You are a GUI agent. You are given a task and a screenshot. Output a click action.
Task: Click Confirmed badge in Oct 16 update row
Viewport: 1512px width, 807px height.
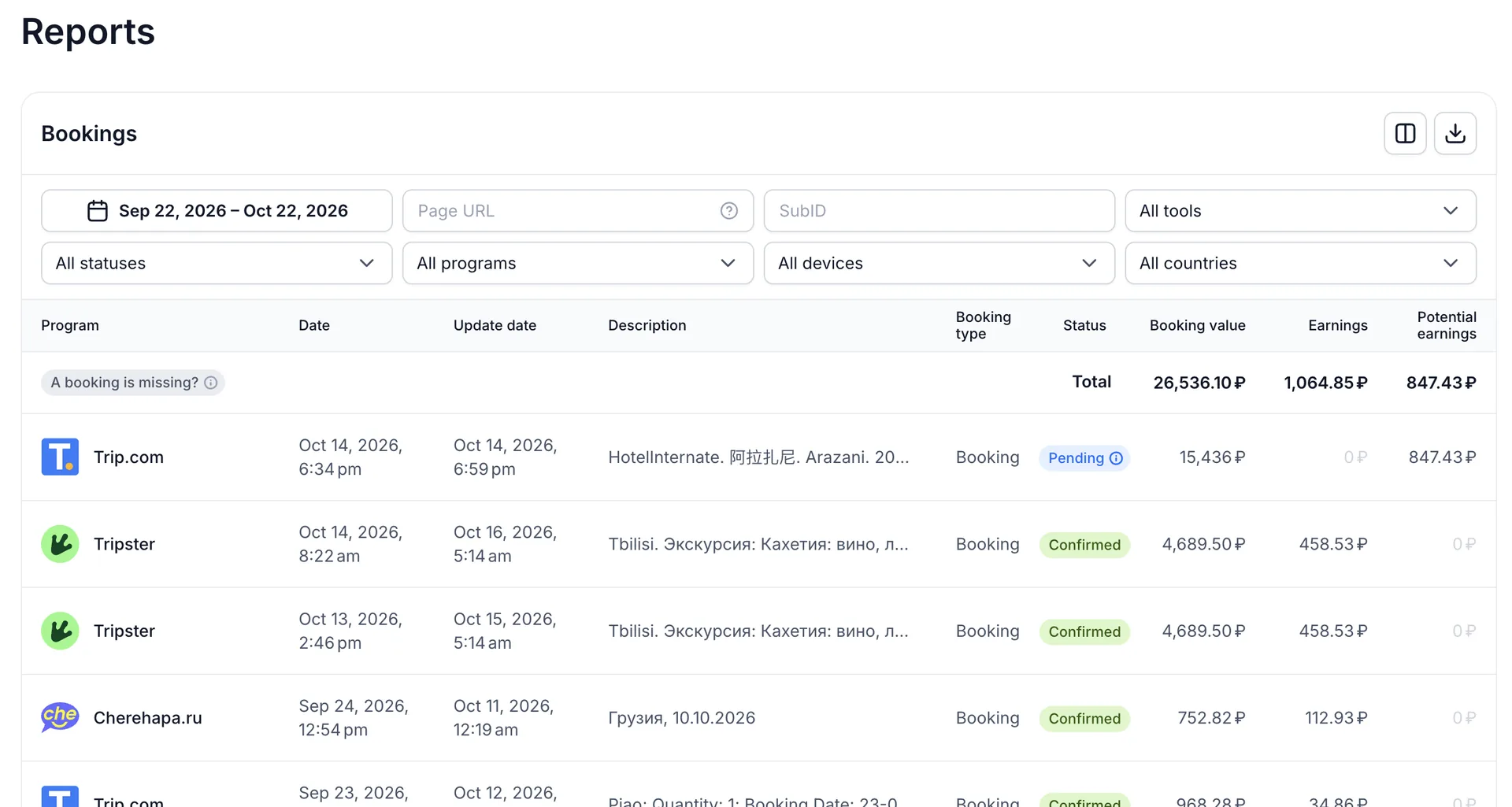[1084, 545]
